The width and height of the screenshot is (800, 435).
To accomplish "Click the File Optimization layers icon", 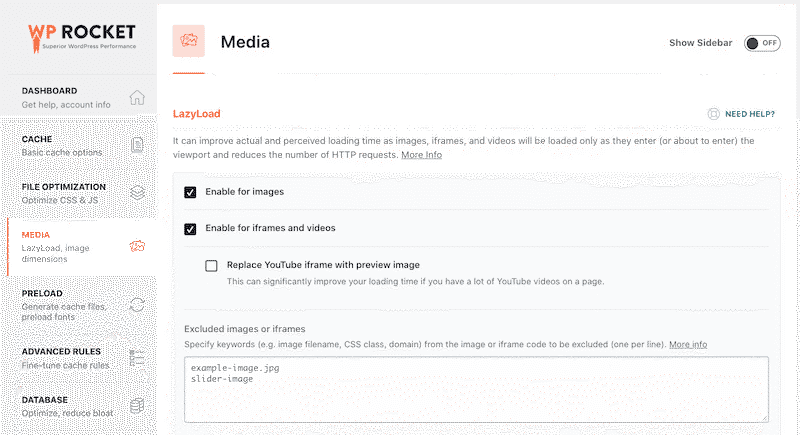I will click(137, 193).
